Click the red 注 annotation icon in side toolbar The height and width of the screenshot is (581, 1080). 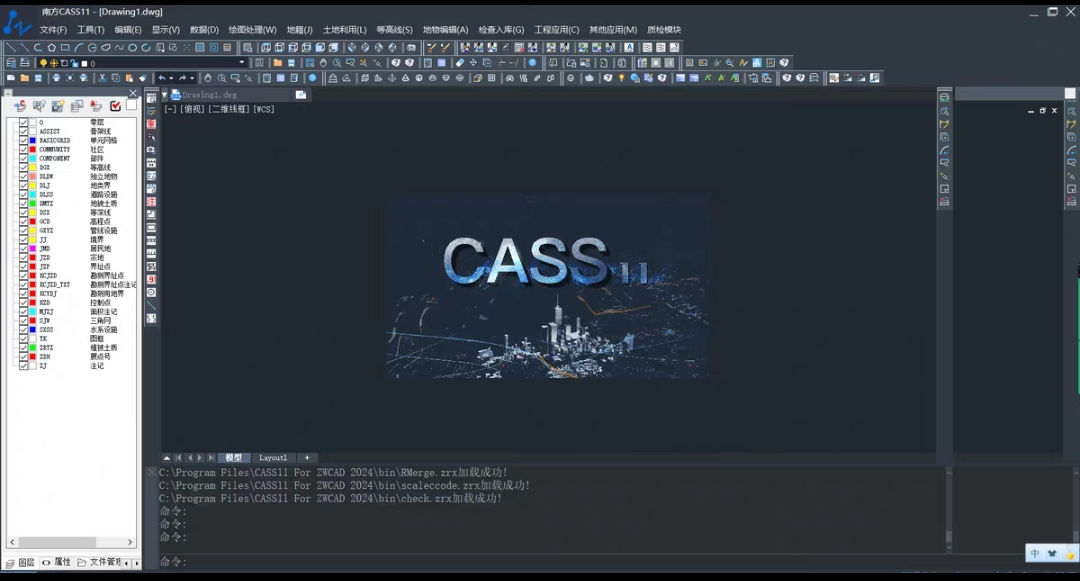[x=151, y=202]
